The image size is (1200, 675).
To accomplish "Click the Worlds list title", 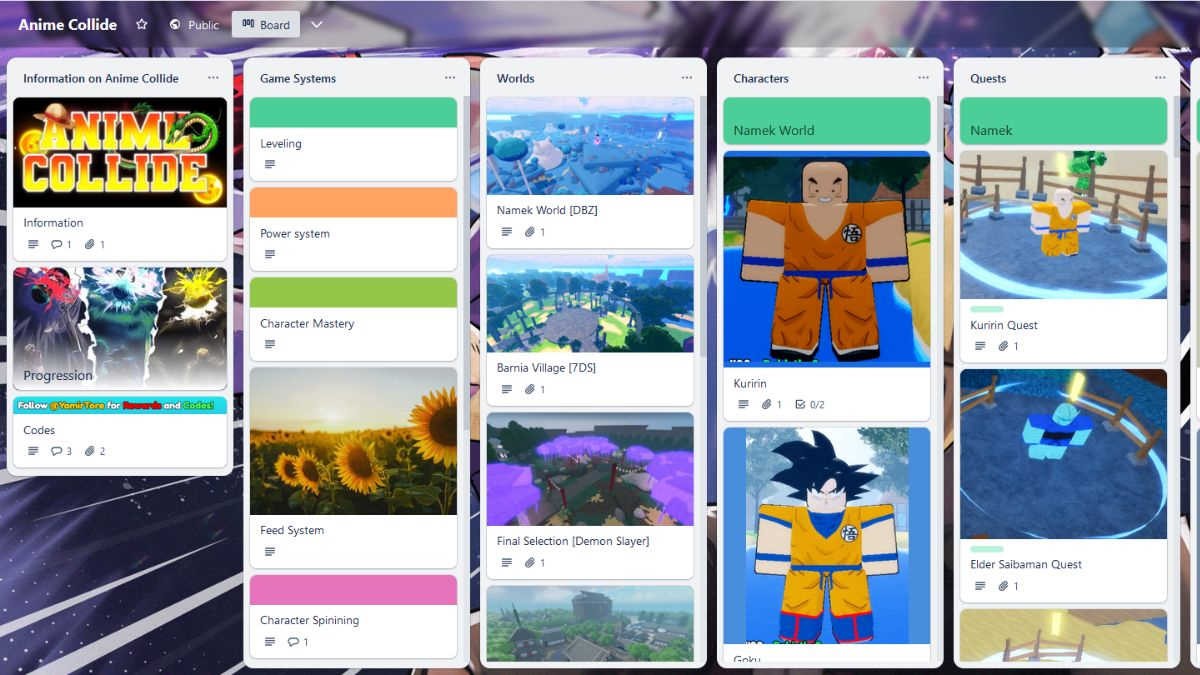I will (x=516, y=78).
